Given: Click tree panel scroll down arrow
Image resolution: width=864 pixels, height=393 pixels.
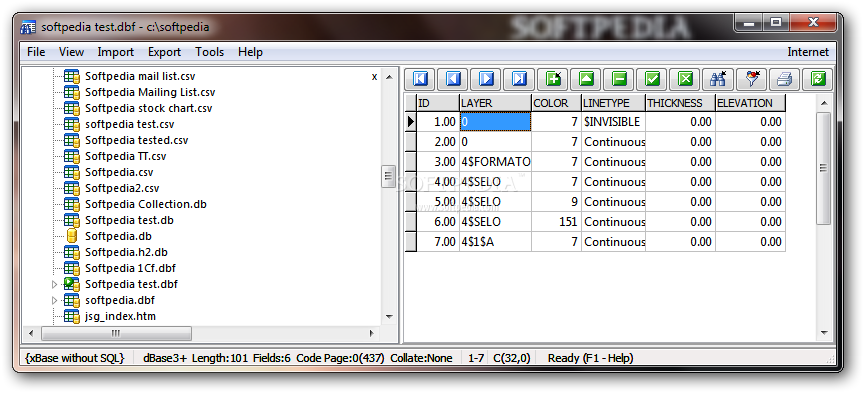Looking at the screenshot, I should 390,317.
